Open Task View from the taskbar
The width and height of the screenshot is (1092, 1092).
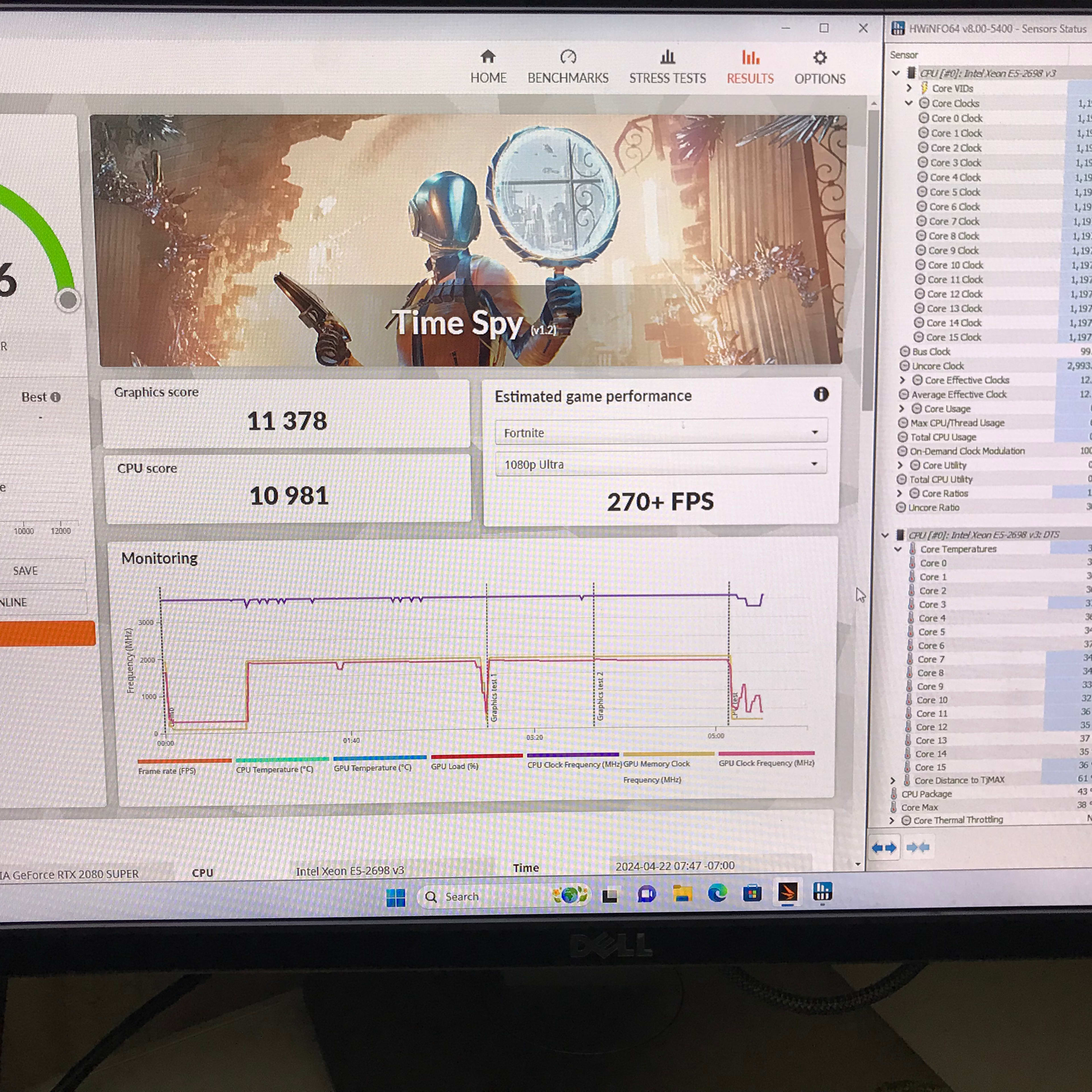pos(610,896)
